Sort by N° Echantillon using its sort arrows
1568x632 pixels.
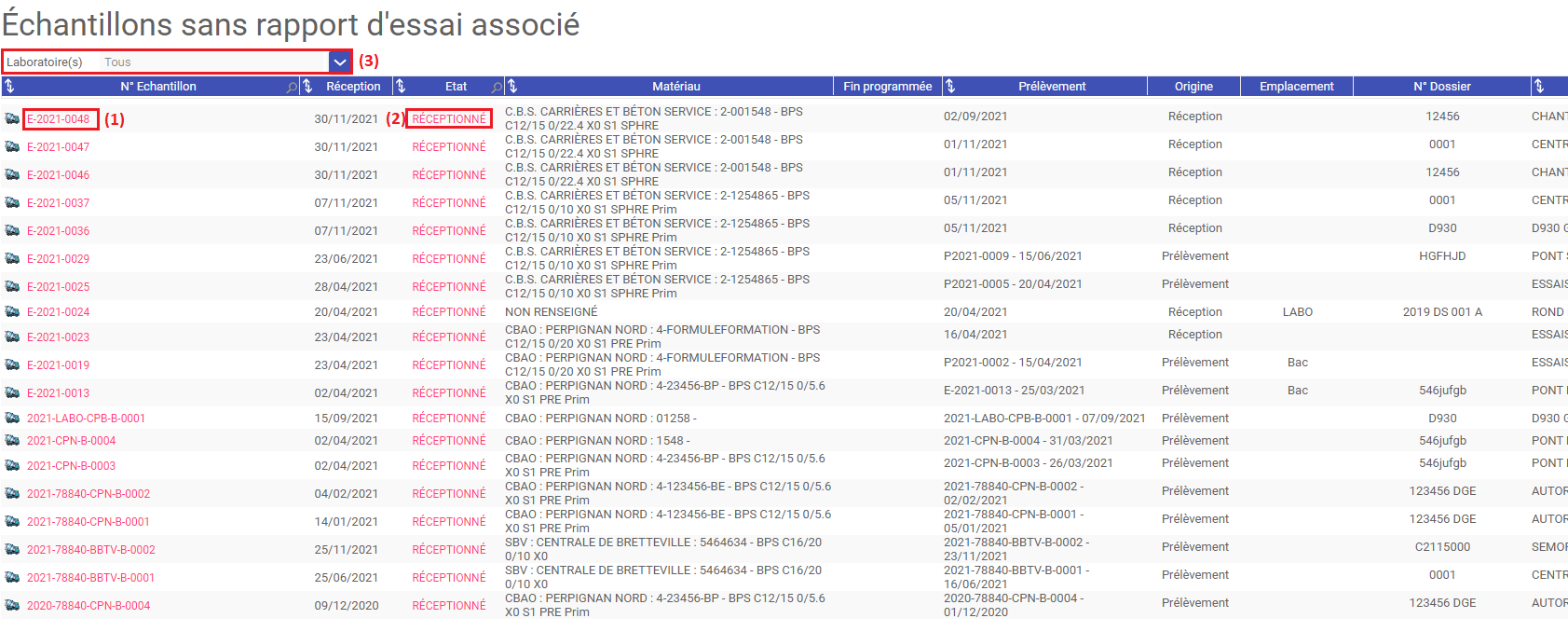click(x=9, y=87)
